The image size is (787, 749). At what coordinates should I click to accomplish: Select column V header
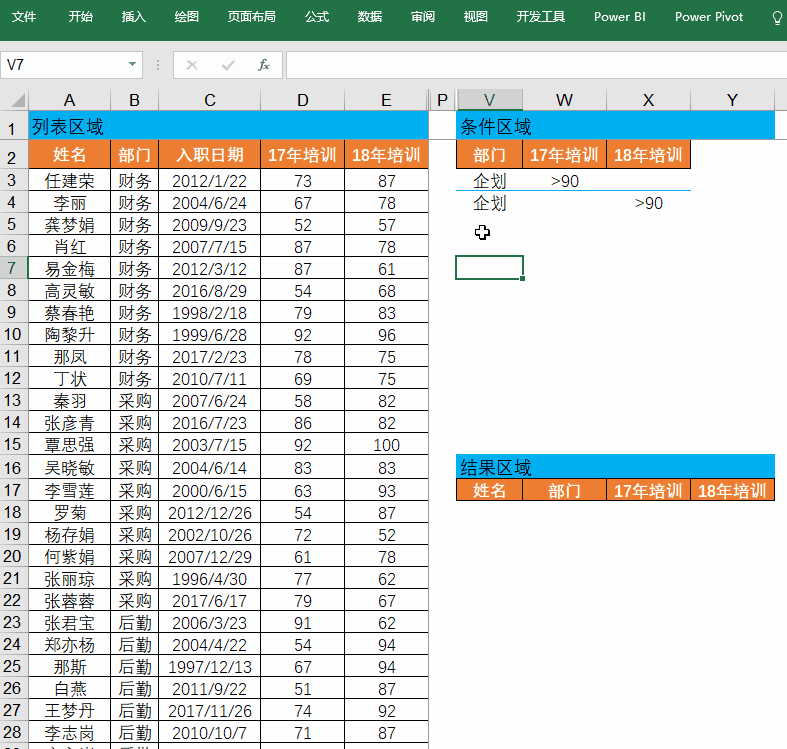pos(490,100)
